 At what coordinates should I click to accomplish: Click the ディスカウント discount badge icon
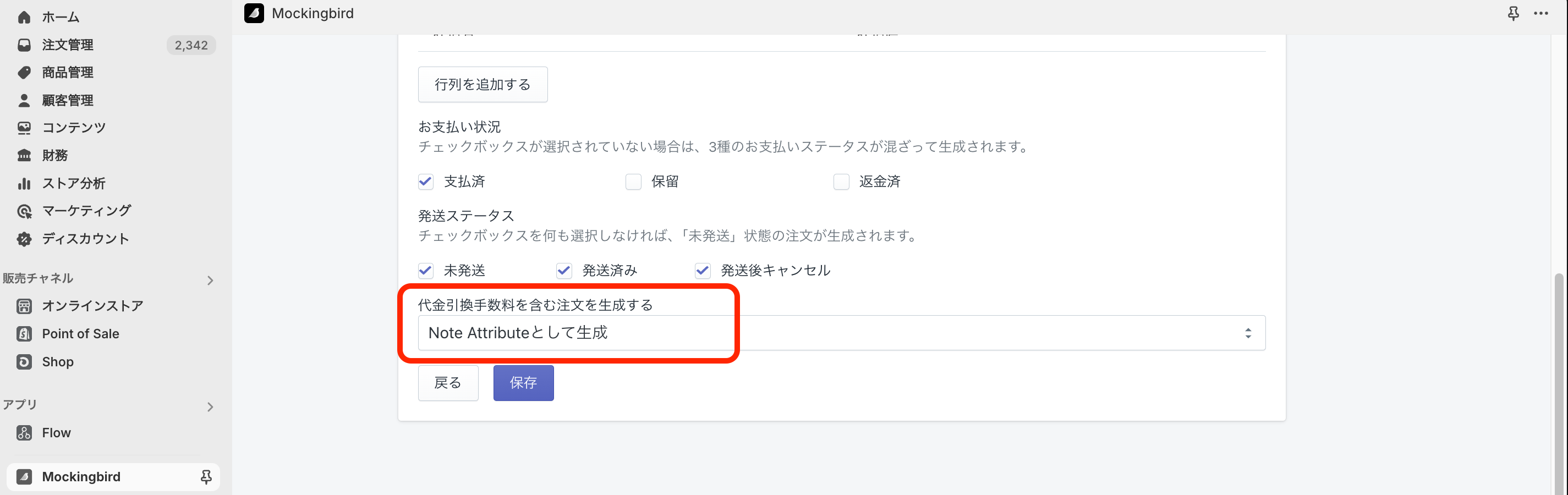[x=24, y=239]
